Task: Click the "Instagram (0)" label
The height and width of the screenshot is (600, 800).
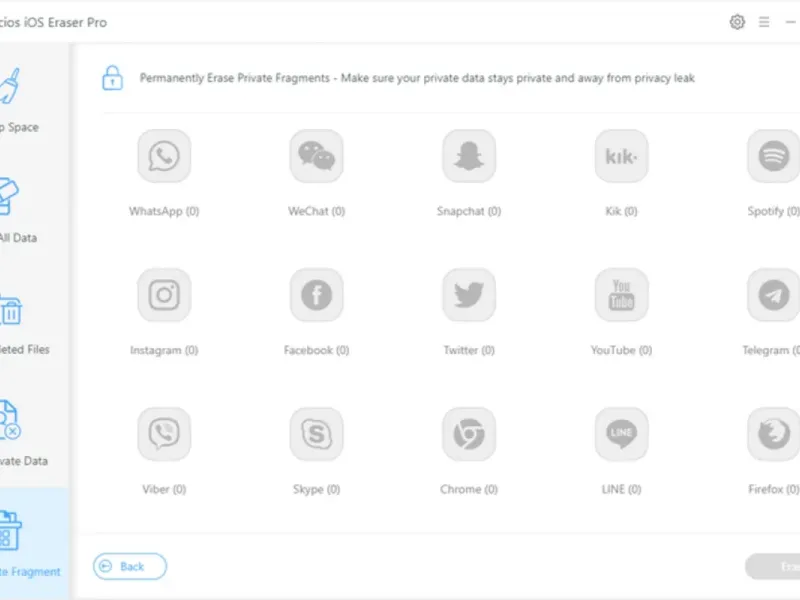Action: pos(164,350)
